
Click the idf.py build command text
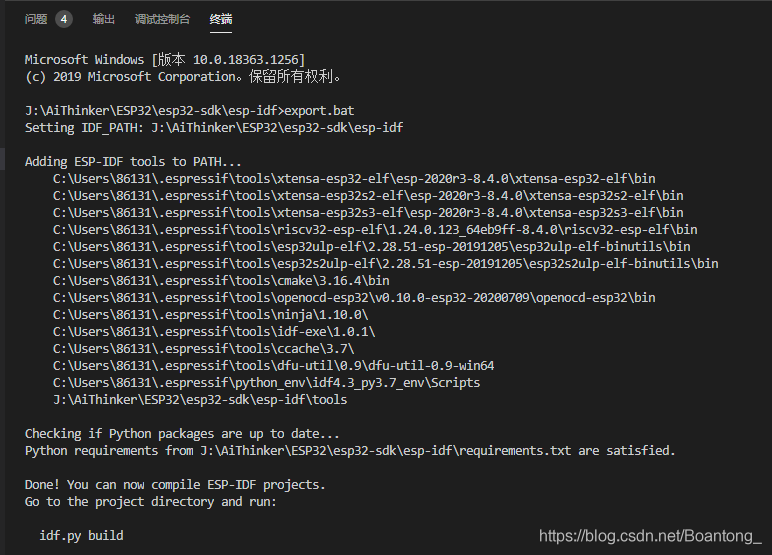coord(81,535)
